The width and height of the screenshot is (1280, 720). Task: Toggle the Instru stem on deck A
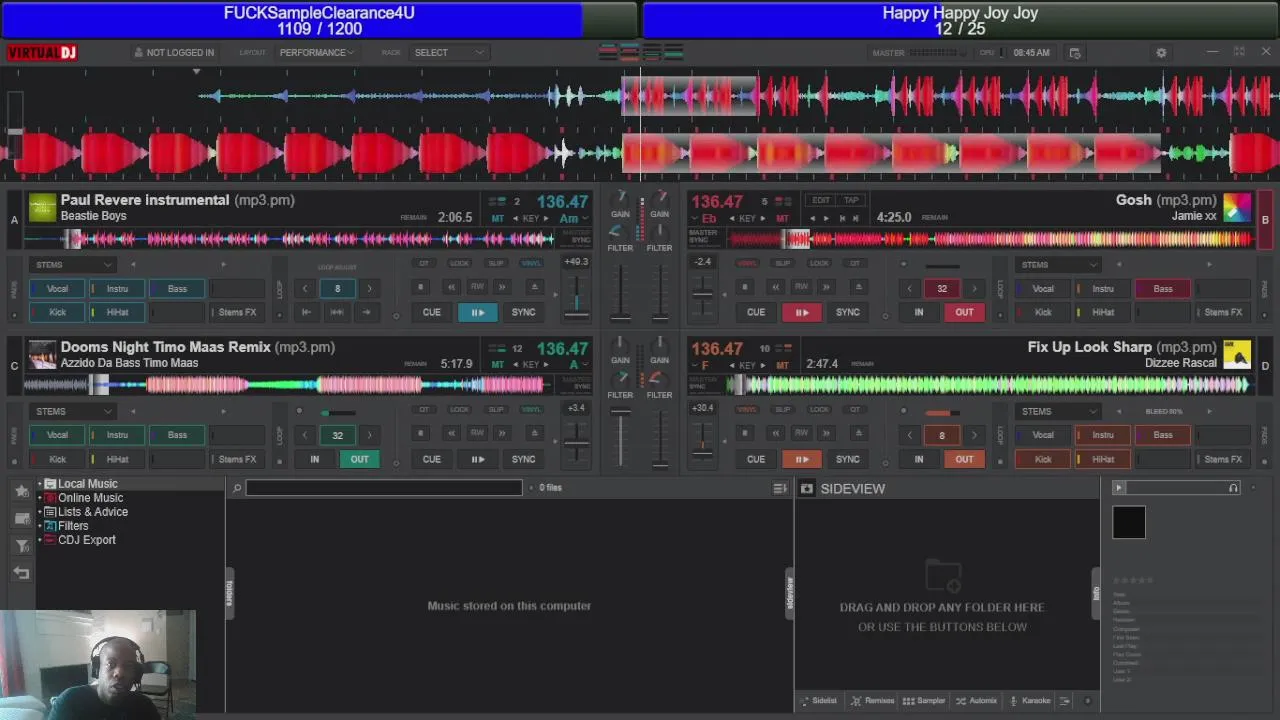[117, 289]
